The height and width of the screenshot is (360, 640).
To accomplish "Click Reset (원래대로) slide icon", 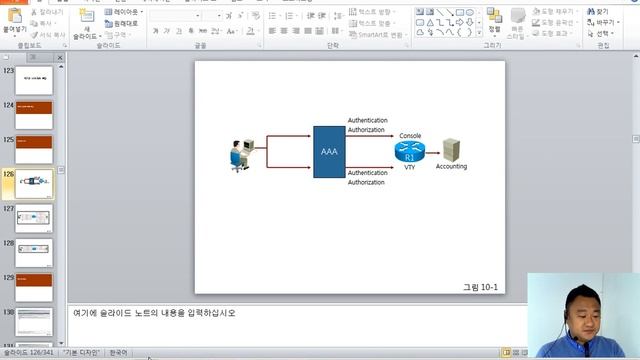I will coord(109,24).
